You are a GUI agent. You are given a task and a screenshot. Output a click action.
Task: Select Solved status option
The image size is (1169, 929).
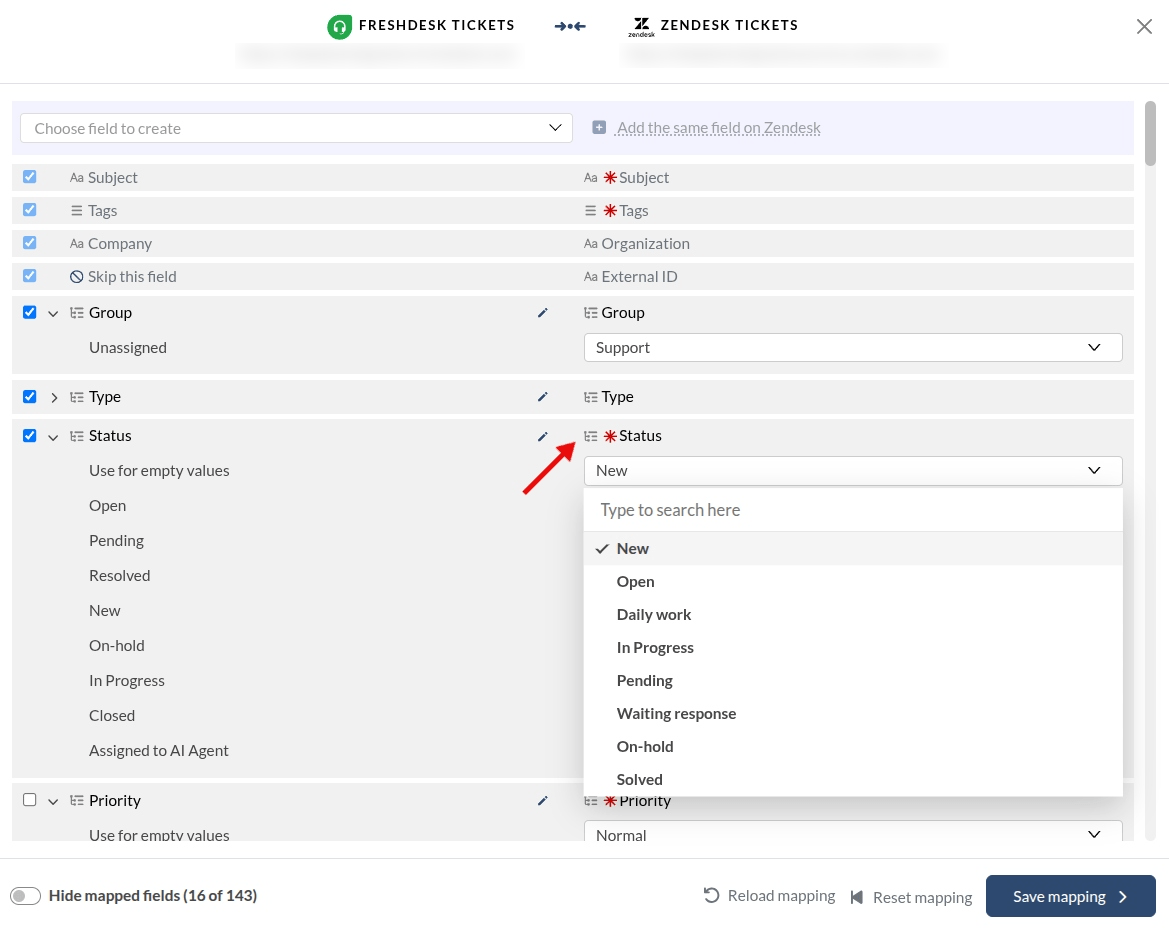[853, 779]
